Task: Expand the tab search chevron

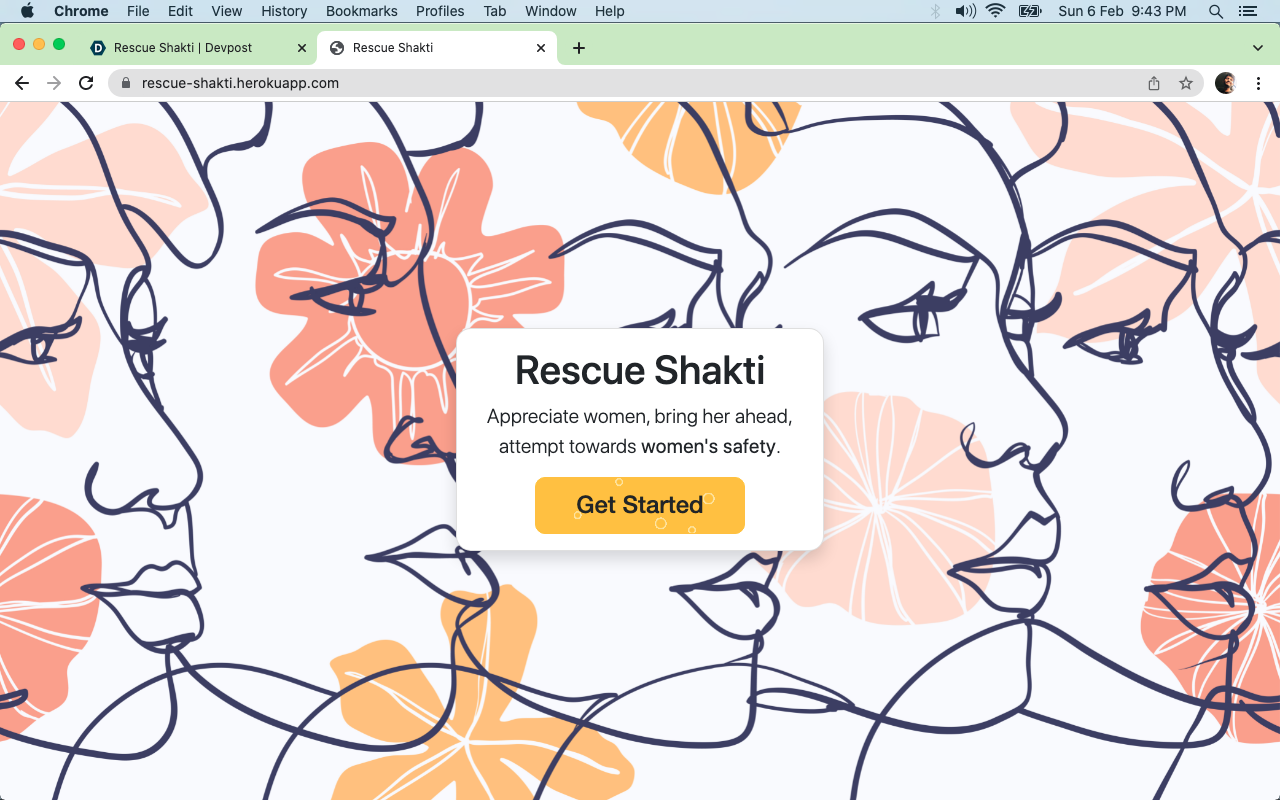Action: click(x=1258, y=48)
